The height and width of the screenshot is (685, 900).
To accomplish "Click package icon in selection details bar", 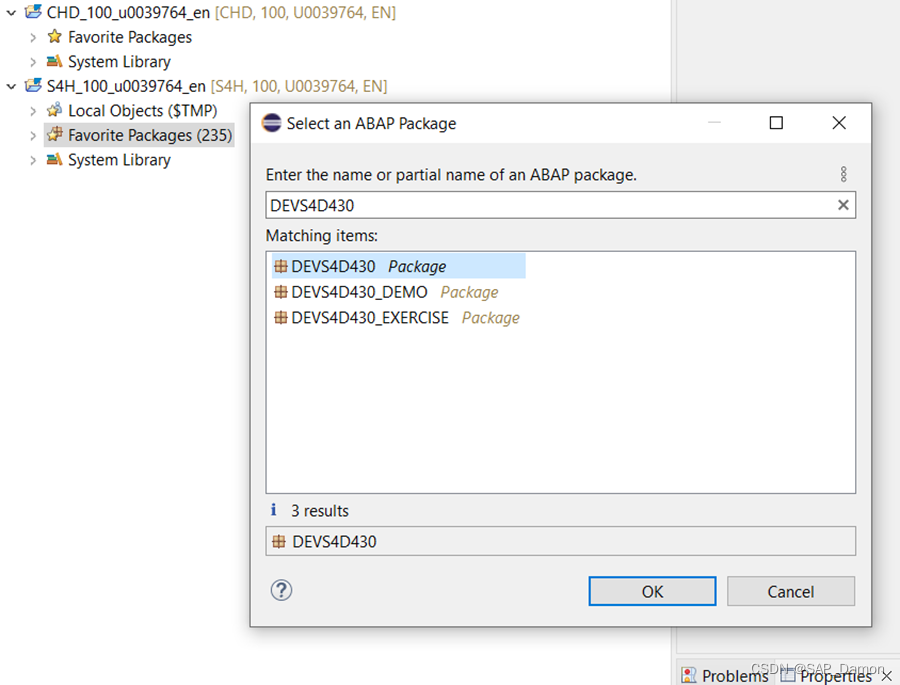I will (x=279, y=541).
